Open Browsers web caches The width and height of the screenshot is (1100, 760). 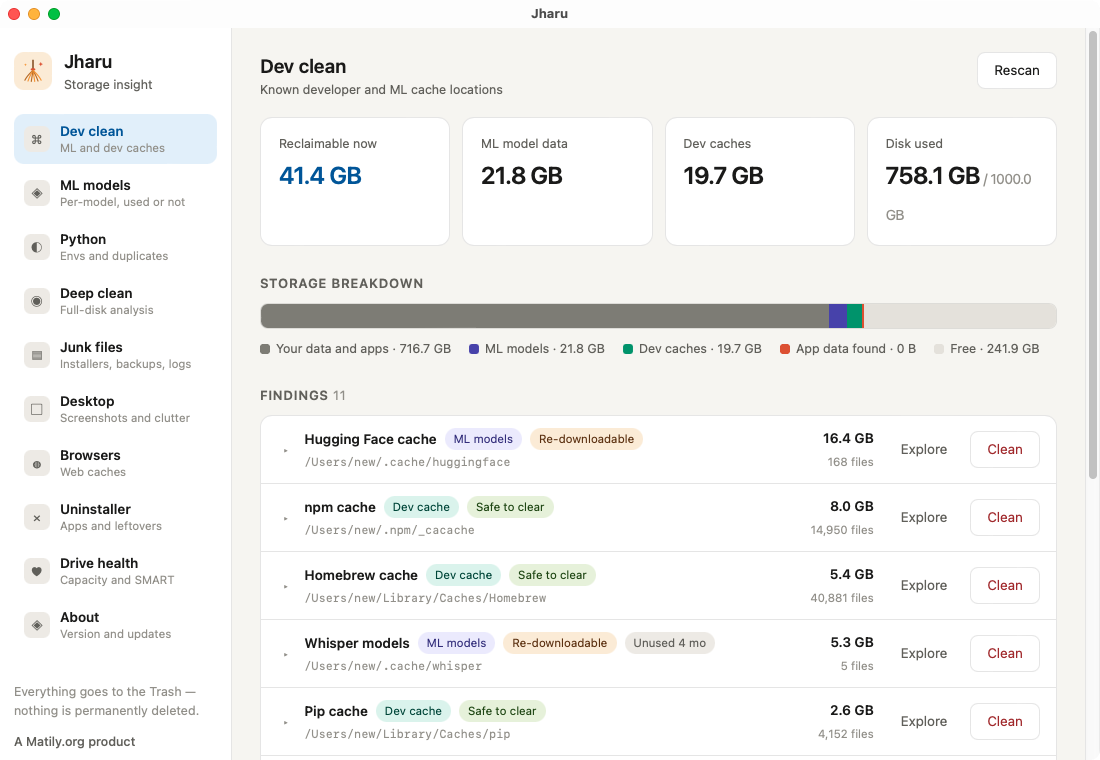click(116, 463)
